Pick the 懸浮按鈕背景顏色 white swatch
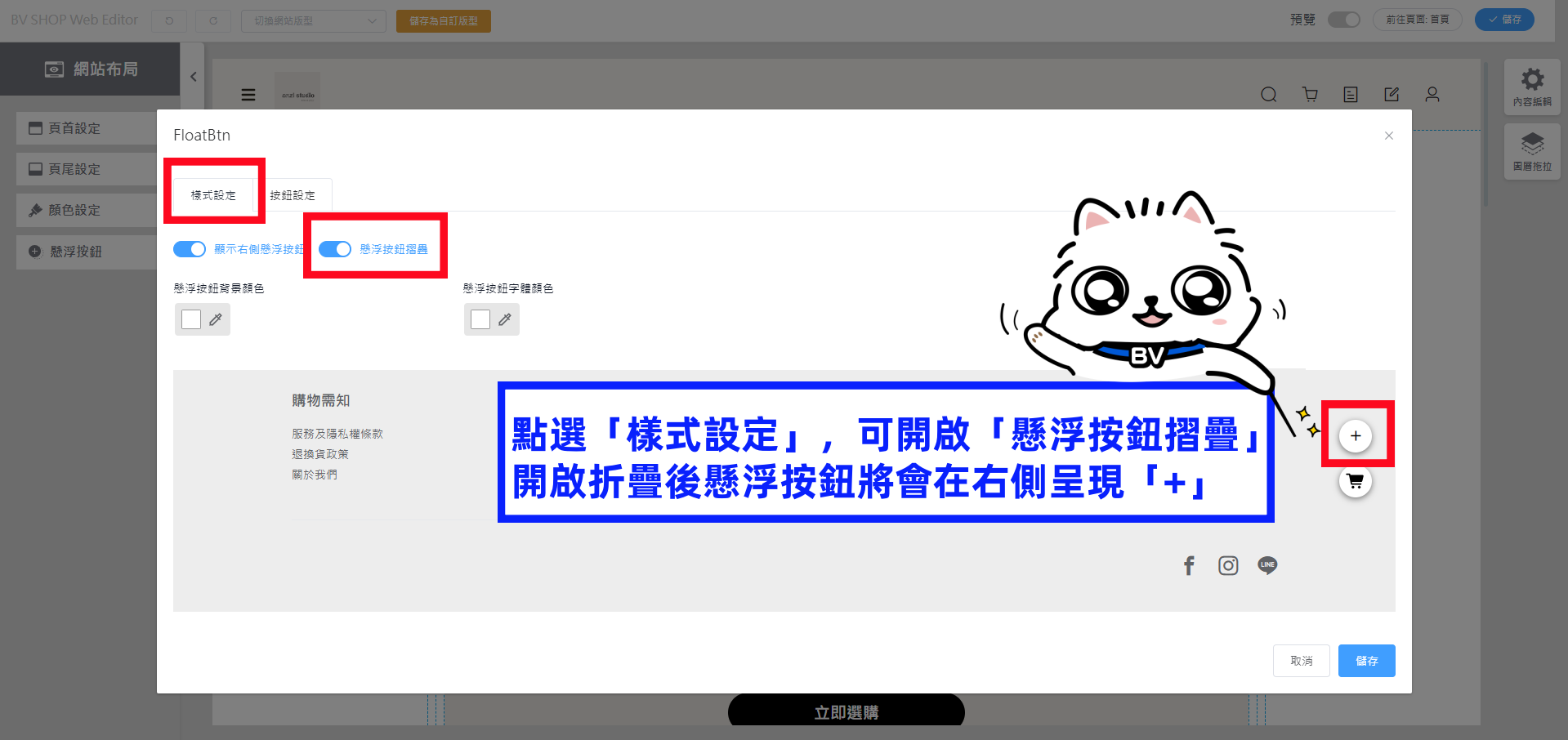 click(x=191, y=319)
